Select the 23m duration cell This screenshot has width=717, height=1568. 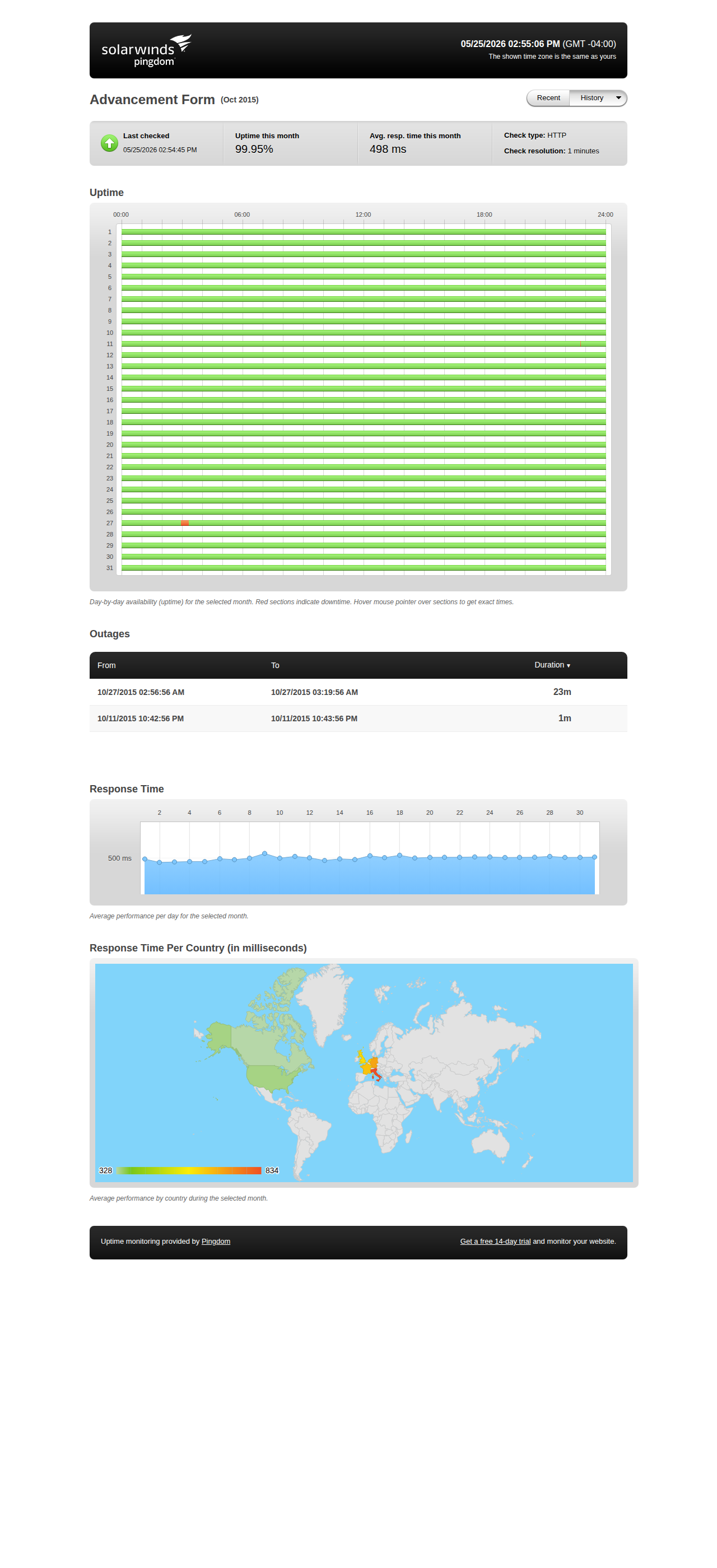click(x=562, y=692)
